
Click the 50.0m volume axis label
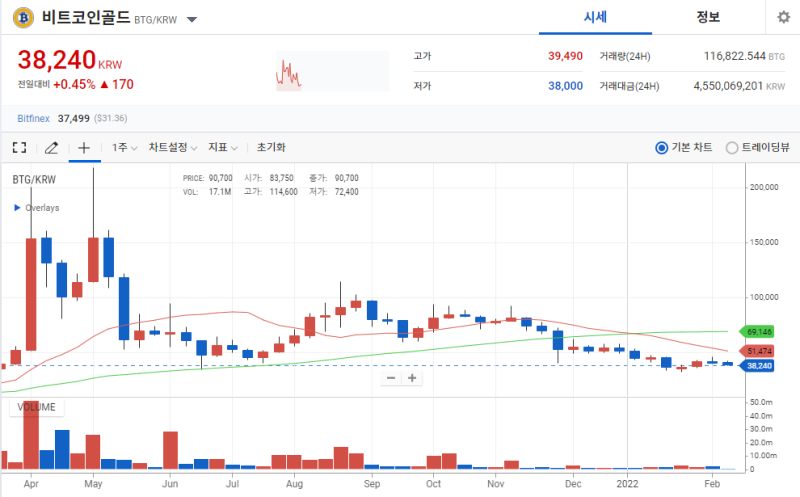[x=761, y=402]
